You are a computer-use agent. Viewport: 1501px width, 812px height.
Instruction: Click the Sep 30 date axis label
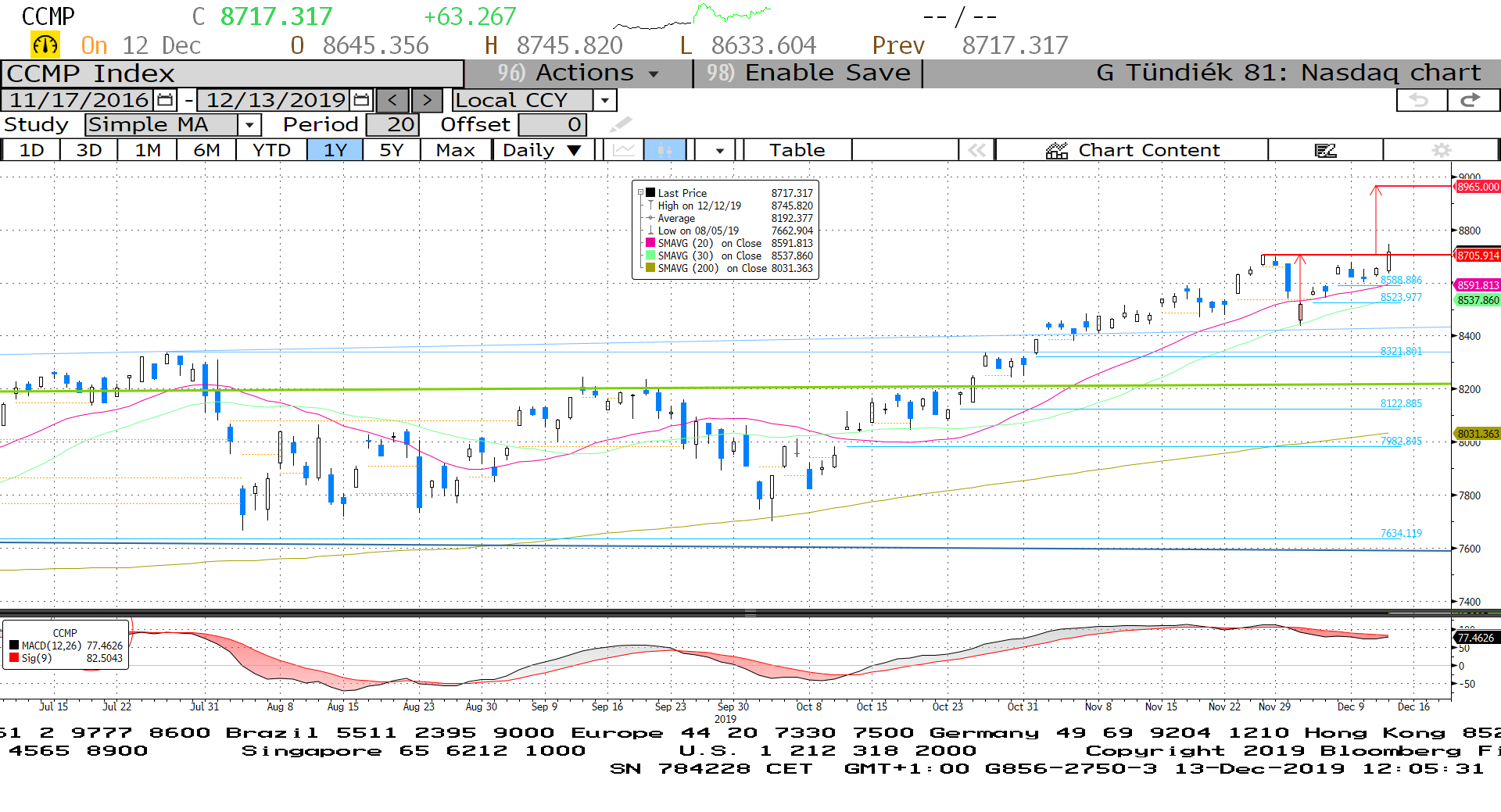[x=733, y=706]
